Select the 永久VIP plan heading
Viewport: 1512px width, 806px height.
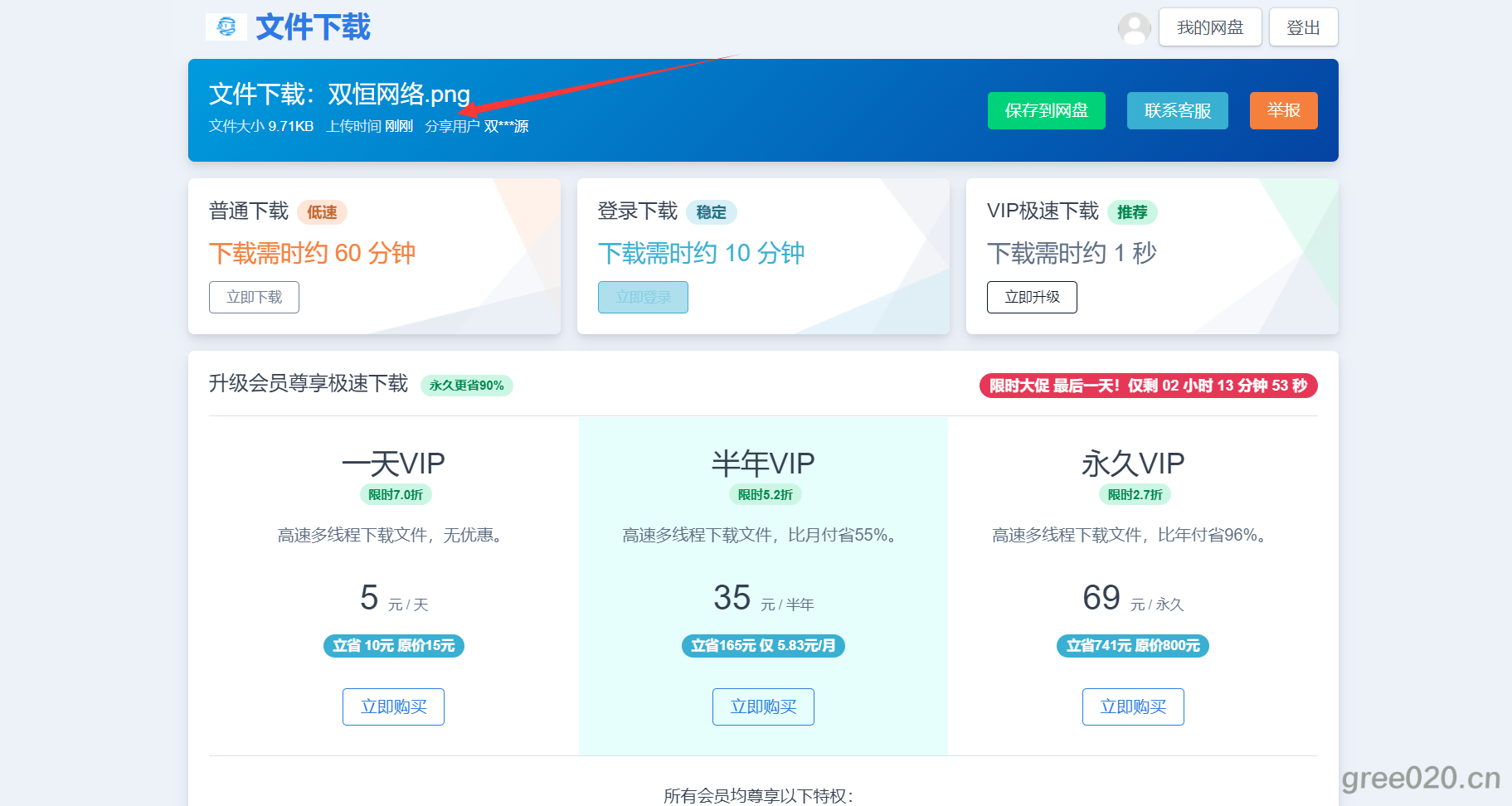coord(1133,463)
